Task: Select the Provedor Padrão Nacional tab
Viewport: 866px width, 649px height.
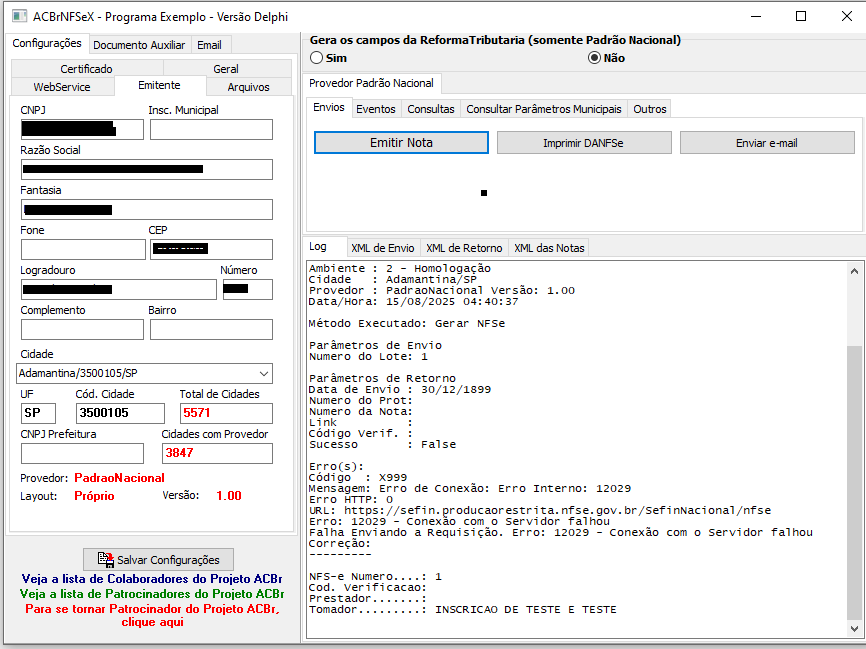Action: point(371,83)
